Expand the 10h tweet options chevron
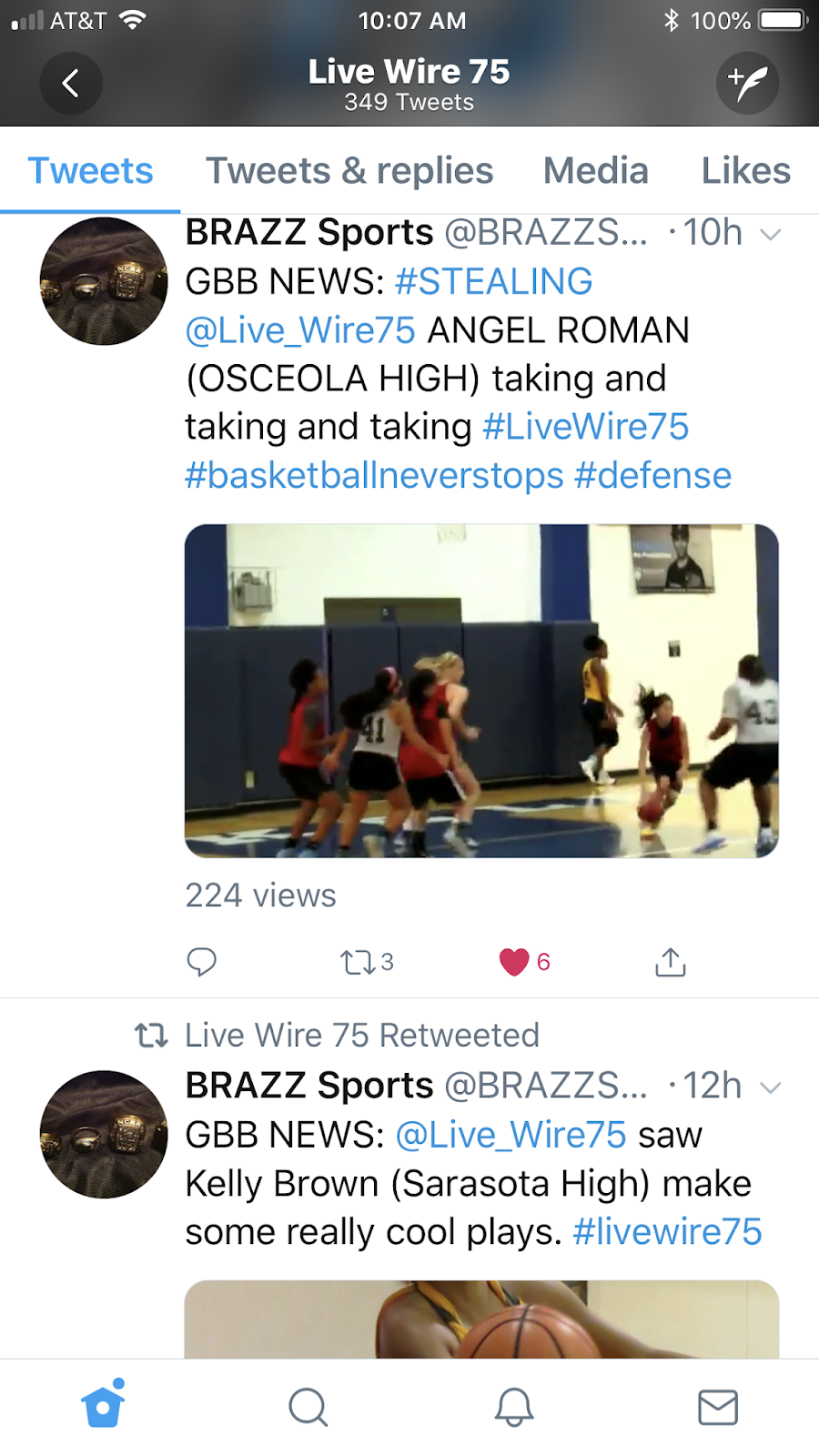The width and height of the screenshot is (819, 1456). (x=771, y=235)
